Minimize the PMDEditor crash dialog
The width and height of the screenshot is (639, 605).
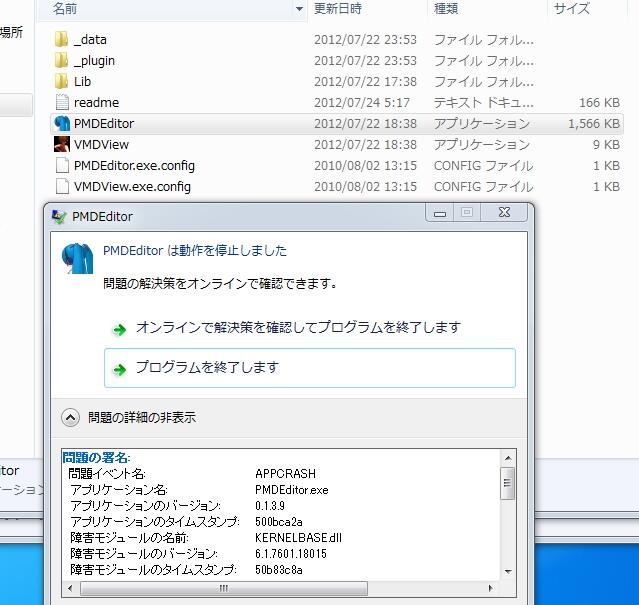[440, 213]
